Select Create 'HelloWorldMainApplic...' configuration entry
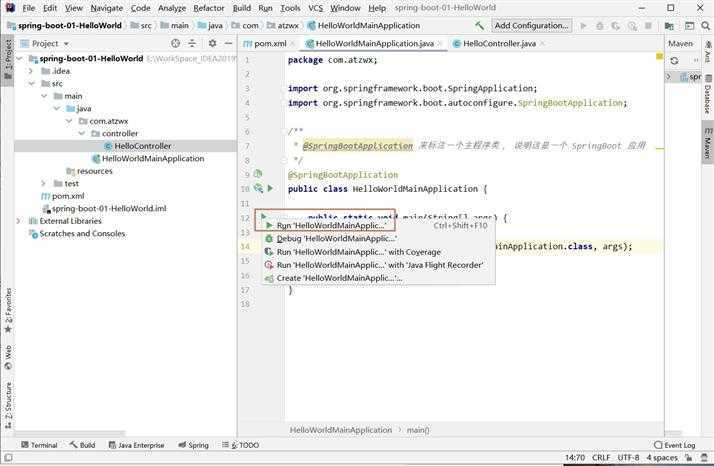Screen dimensions: 714x466 coord(378,278)
